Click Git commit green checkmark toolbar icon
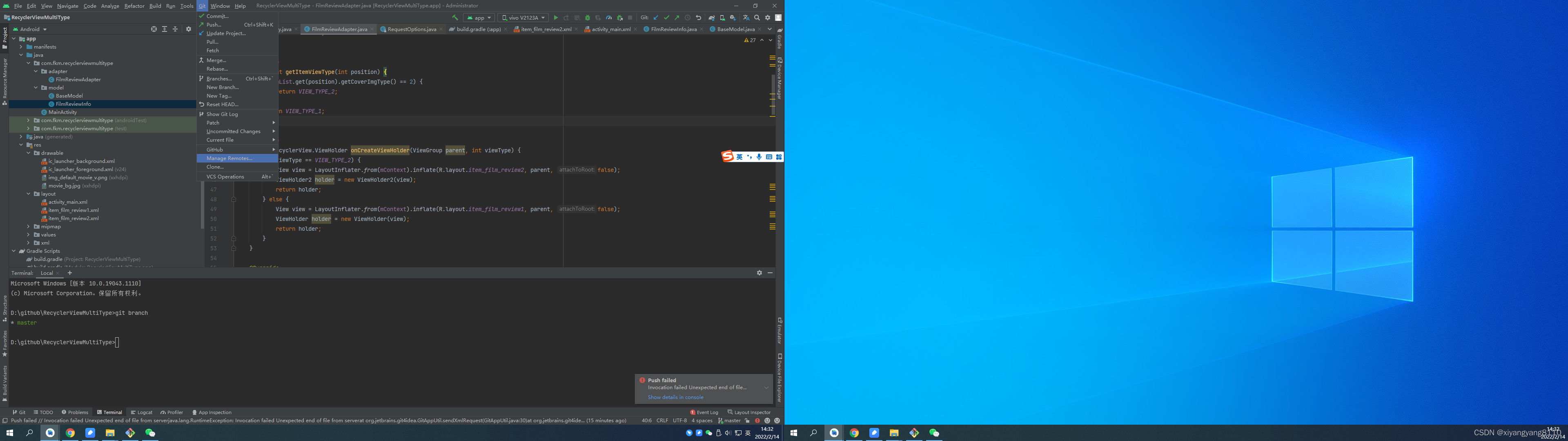This screenshot has width=1568, height=441. (666, 18)
